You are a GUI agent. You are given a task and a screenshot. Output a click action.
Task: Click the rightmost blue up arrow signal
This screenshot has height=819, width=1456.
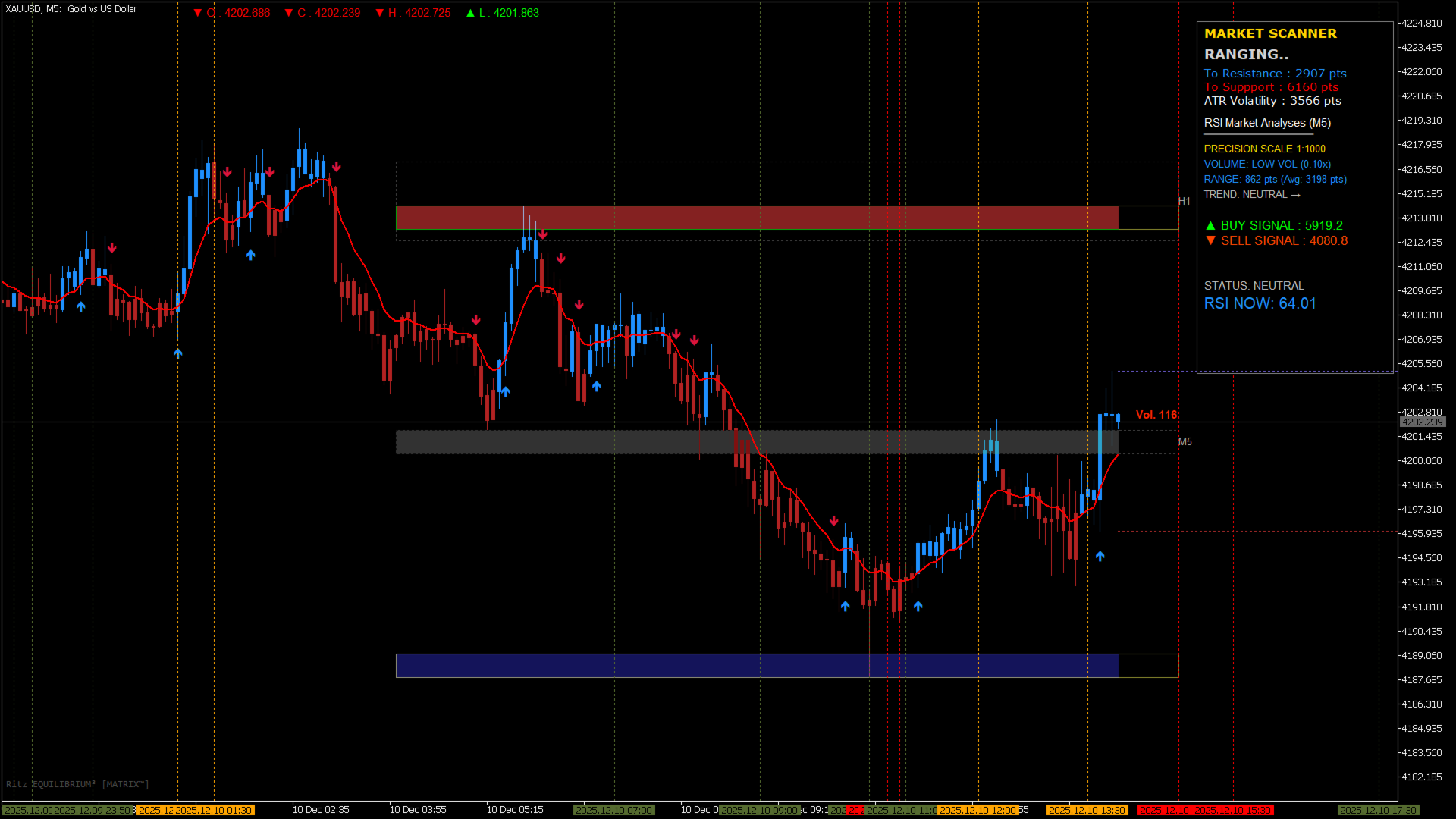point(1100,556)
